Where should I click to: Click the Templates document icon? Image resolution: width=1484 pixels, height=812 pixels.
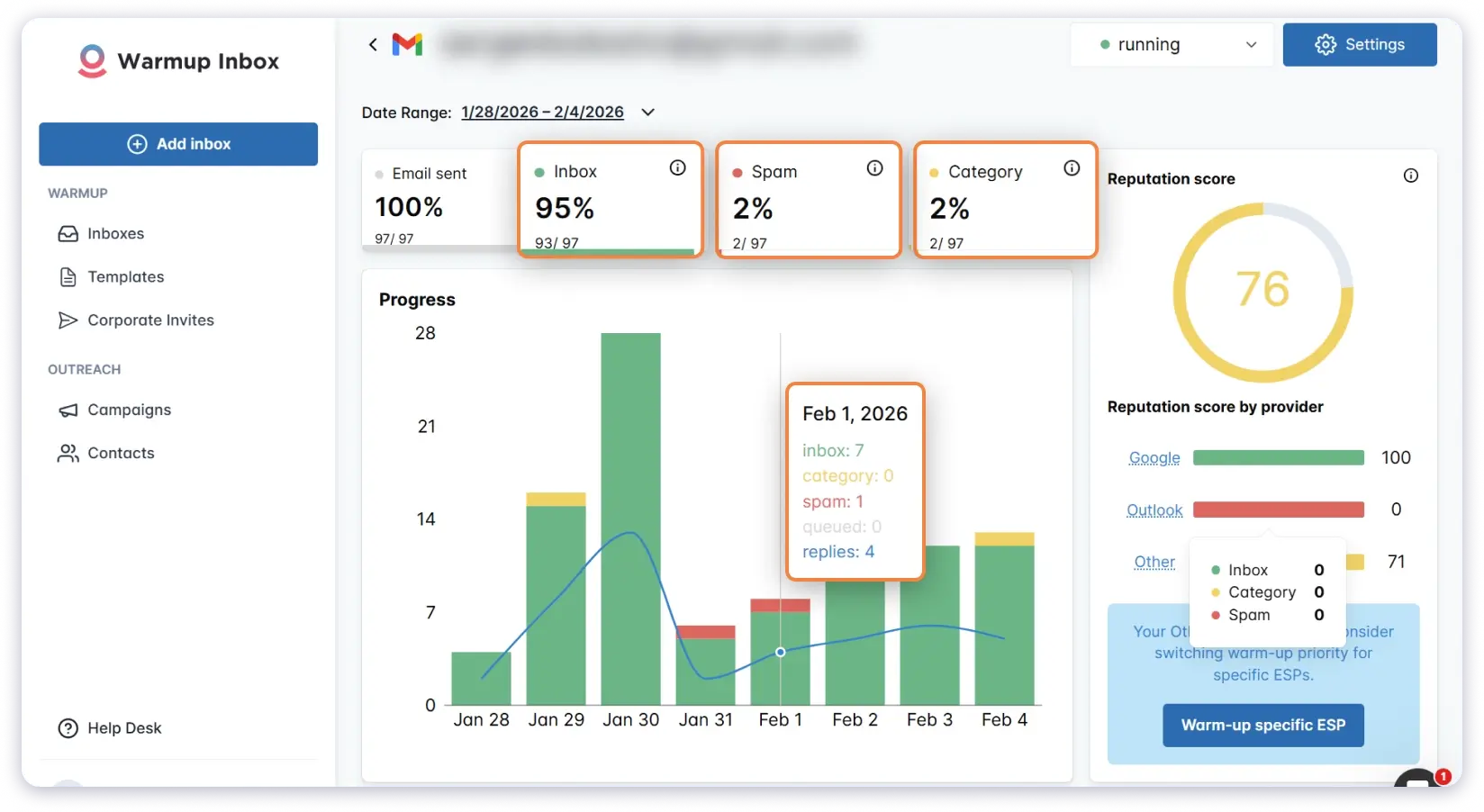coord(68,276)
